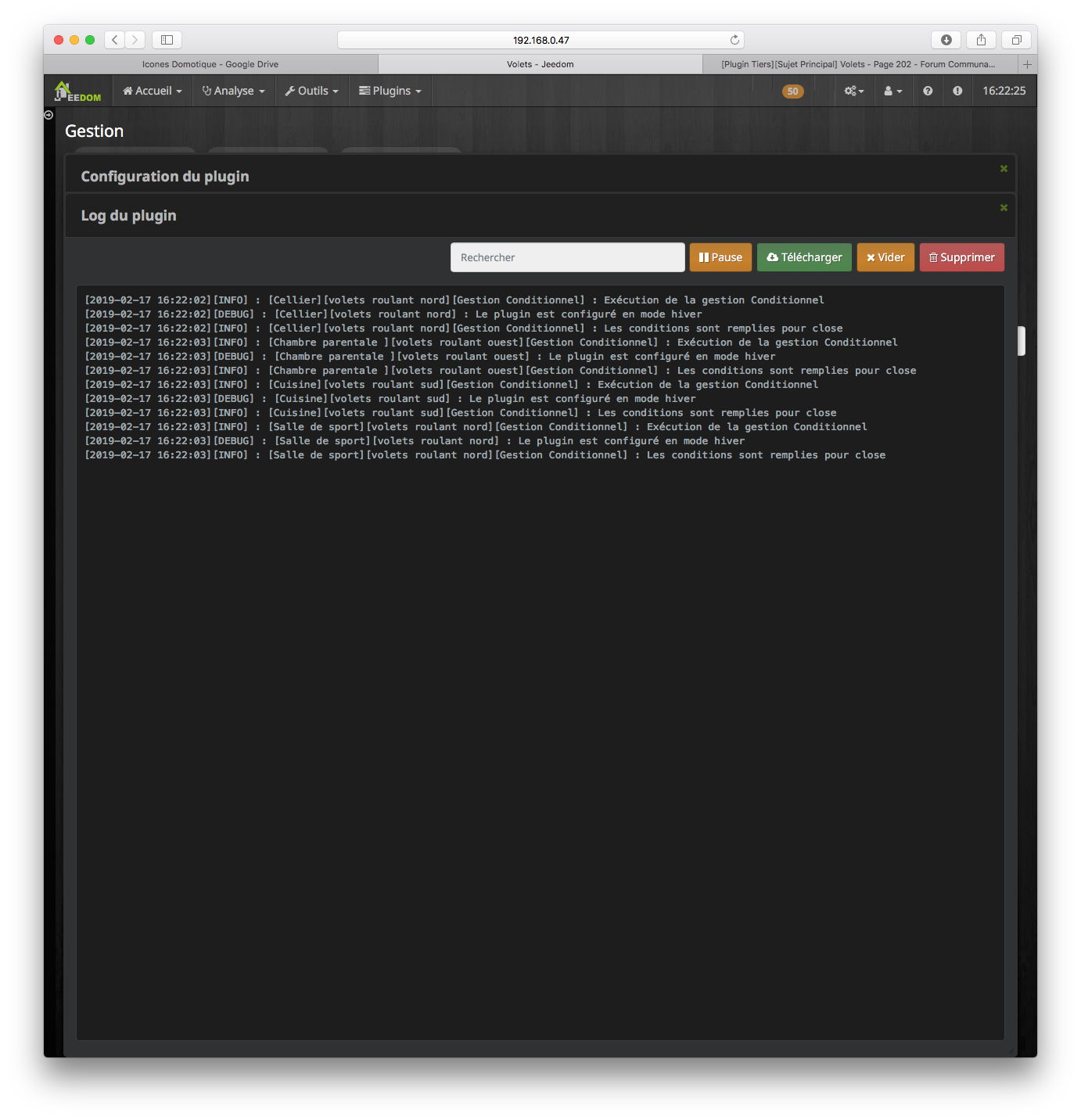
Task: Click Cellier conditions remplies pour close line
Action: [x=464, y=328]
